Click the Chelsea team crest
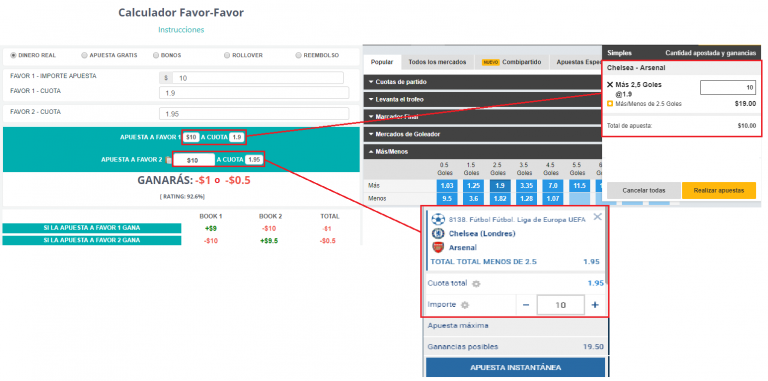 coord(437,234)
